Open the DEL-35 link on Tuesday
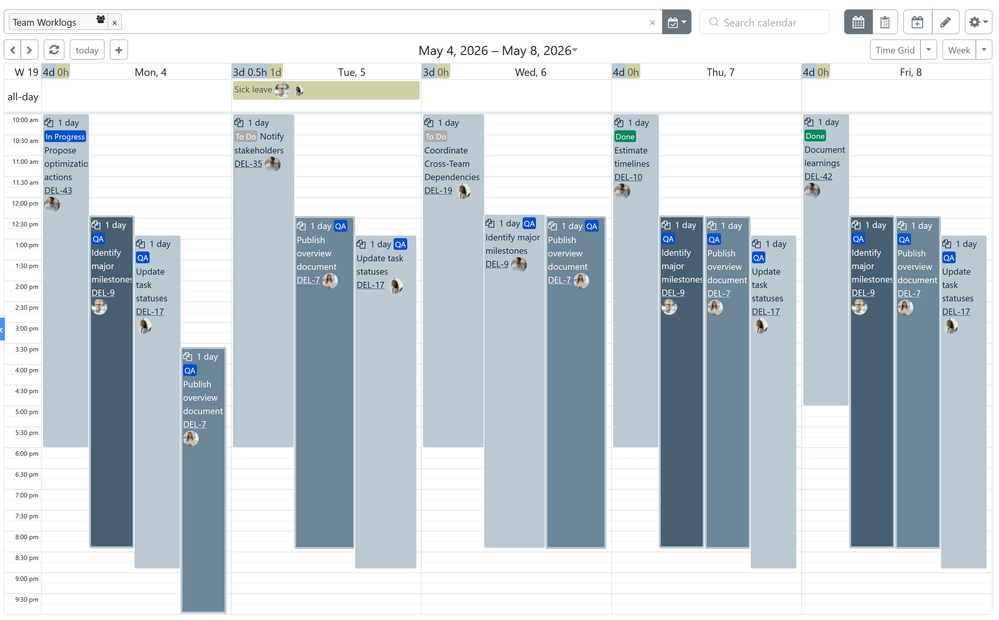The width and height of the screenshot is (999, 620). (x=248, y=164)
